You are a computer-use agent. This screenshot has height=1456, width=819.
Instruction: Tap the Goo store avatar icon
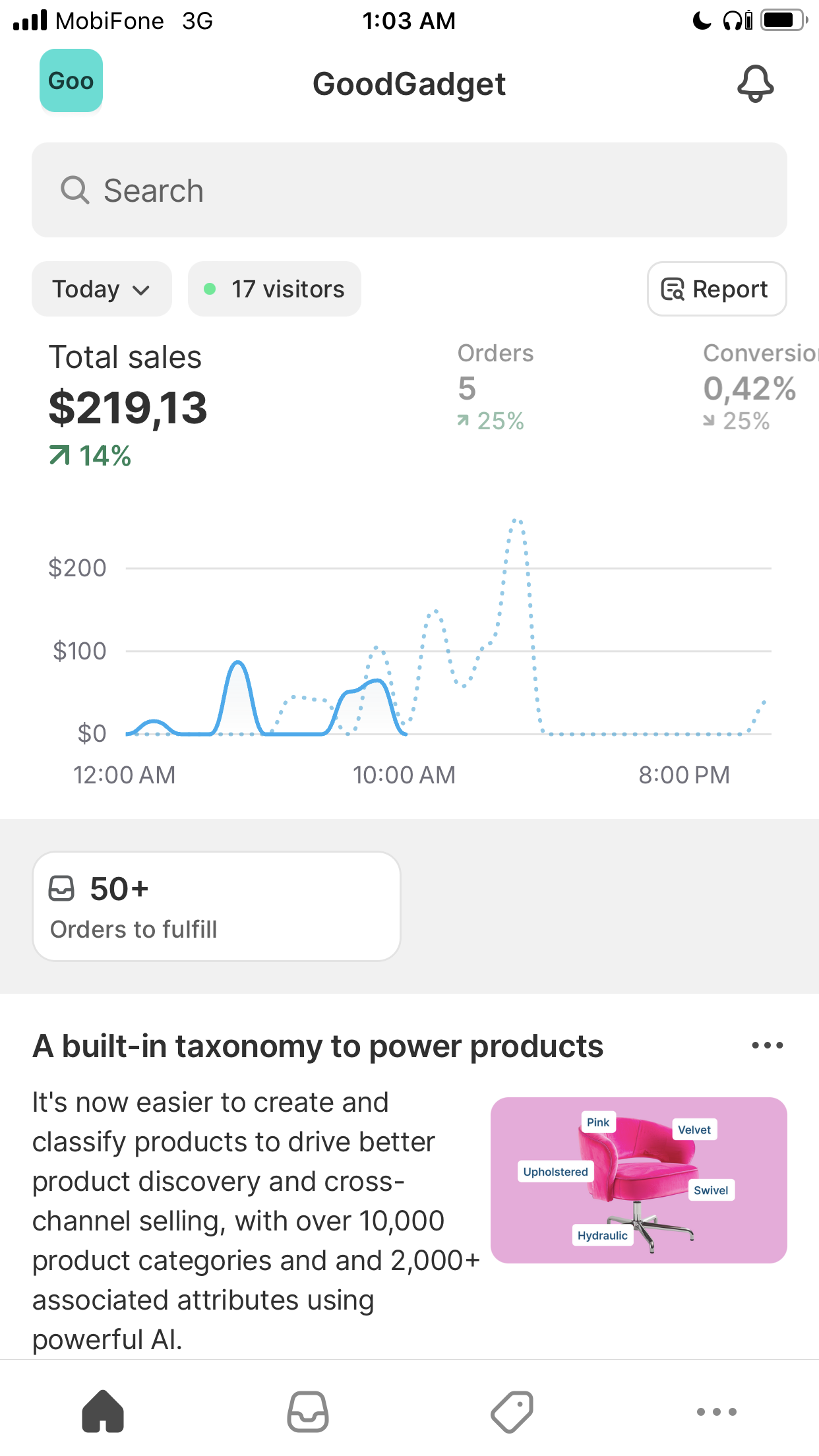(71, 80)
